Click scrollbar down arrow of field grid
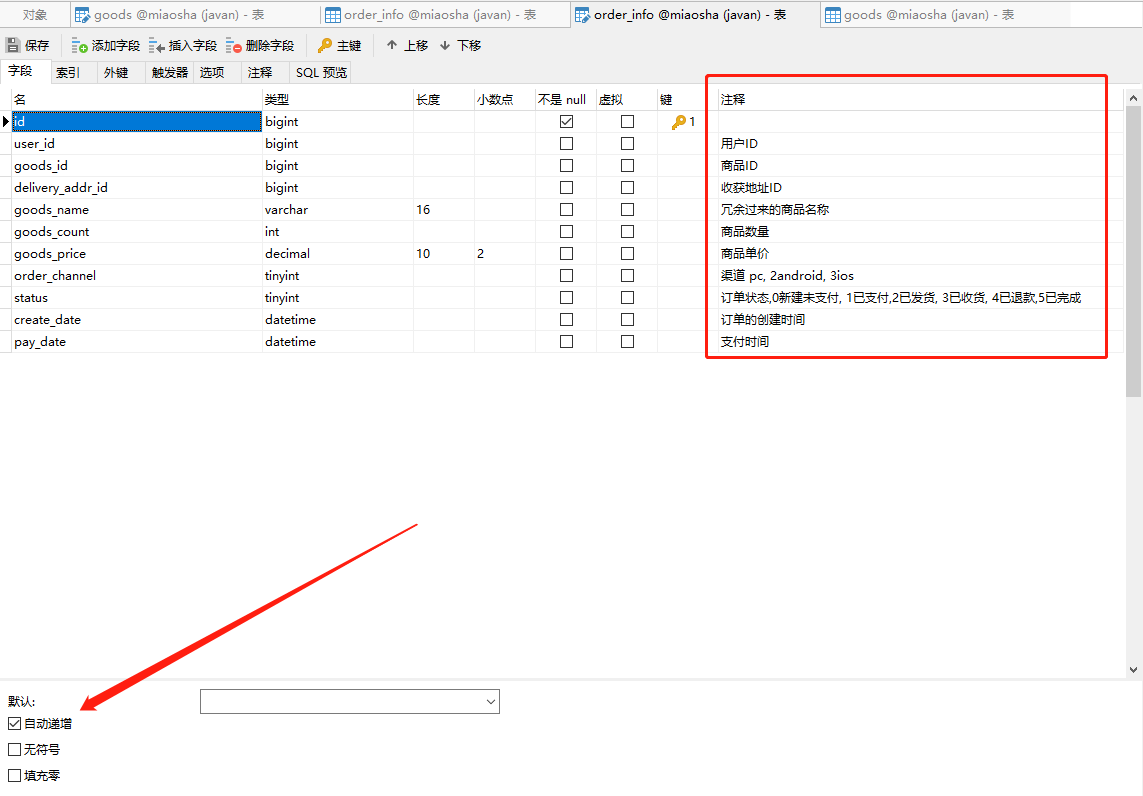 [1133, 669]
